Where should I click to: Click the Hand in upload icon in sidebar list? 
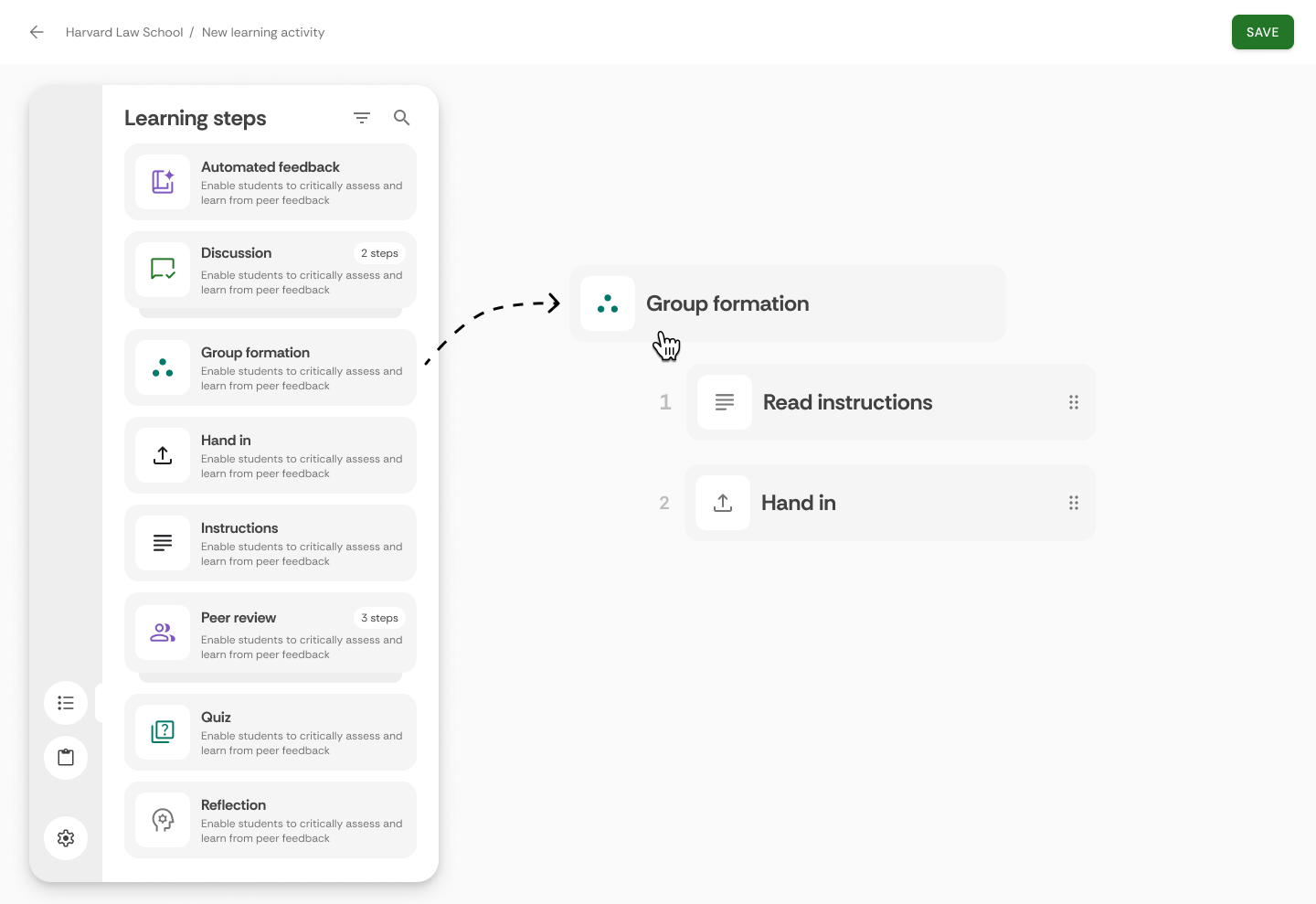pyautogui.click(x=163, y=455)
